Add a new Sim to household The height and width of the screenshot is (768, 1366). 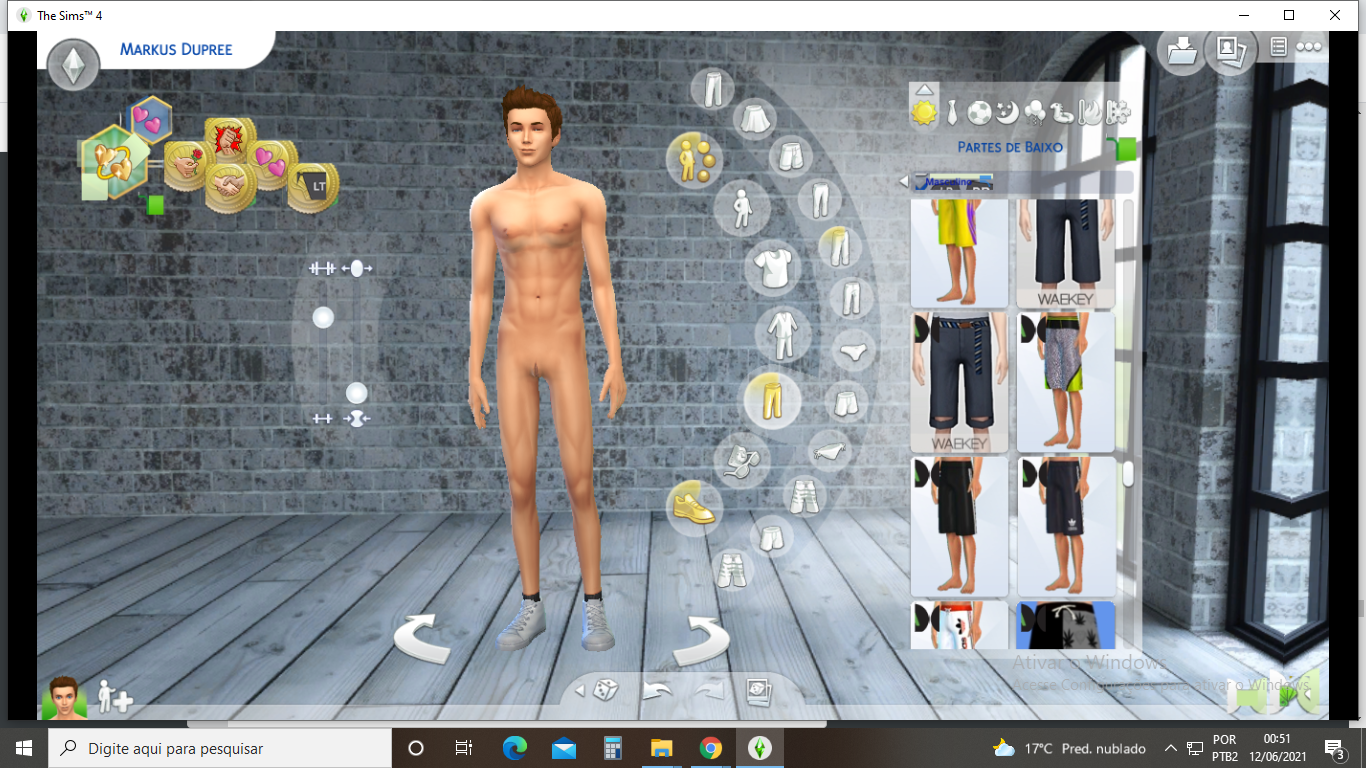click(x=114, y=697)
